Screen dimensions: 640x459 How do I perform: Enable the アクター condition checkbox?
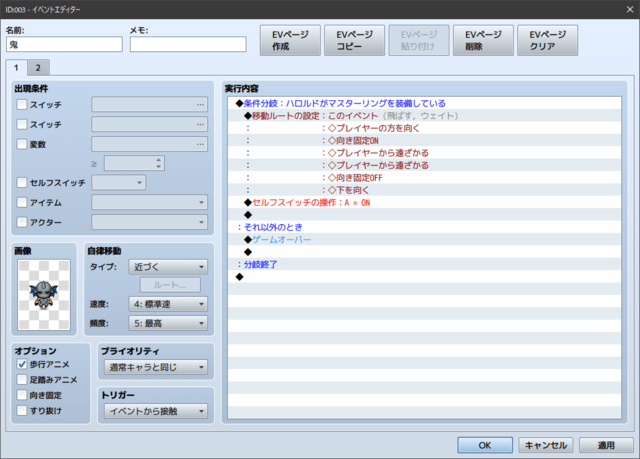point(22,222)
